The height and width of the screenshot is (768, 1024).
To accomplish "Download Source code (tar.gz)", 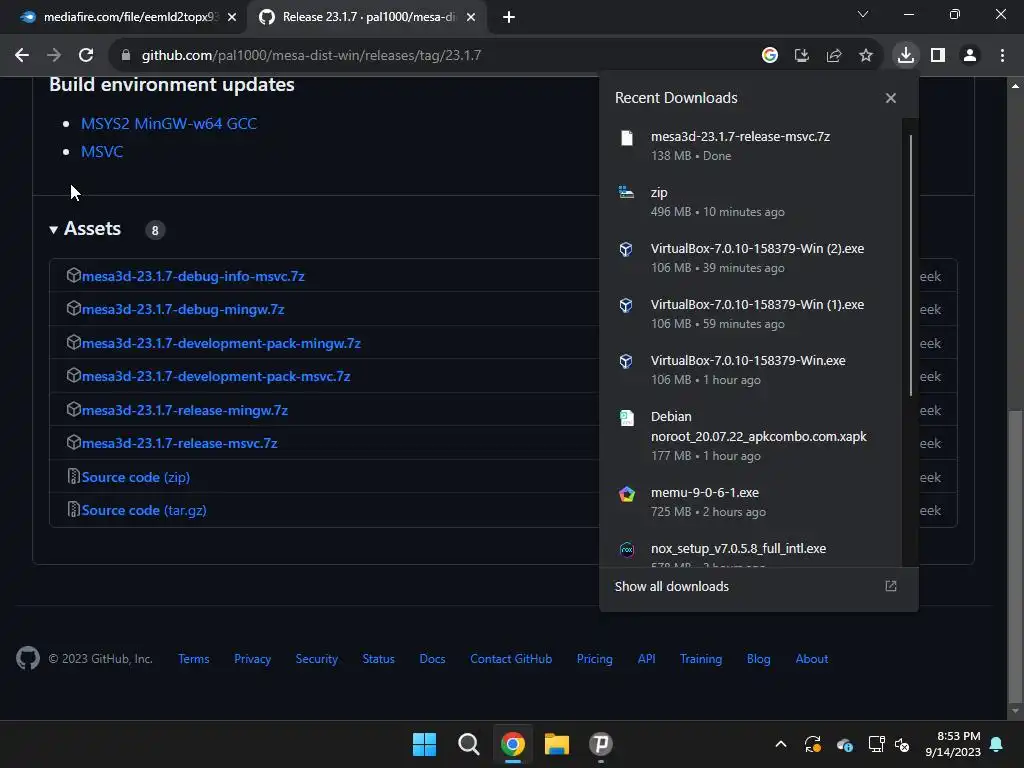I will pos(144,511).
